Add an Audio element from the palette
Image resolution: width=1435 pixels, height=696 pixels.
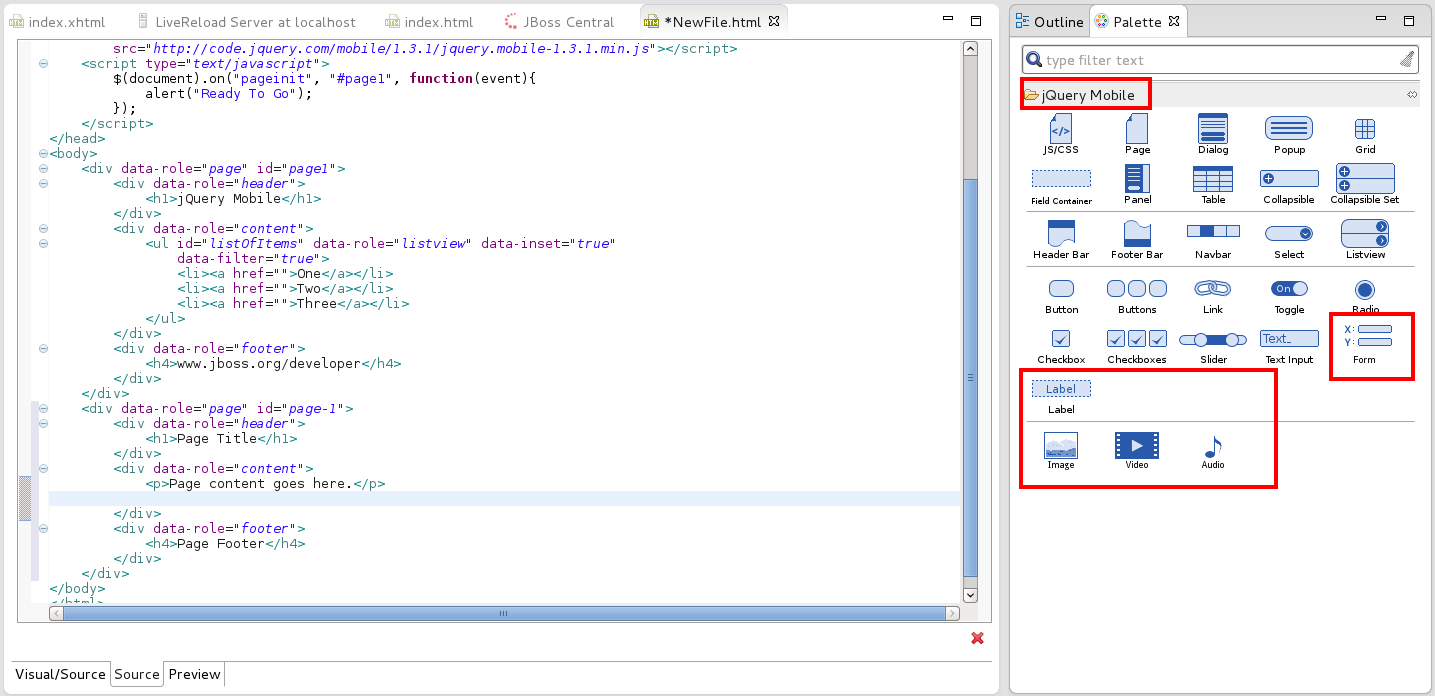tap(1212, 447)
